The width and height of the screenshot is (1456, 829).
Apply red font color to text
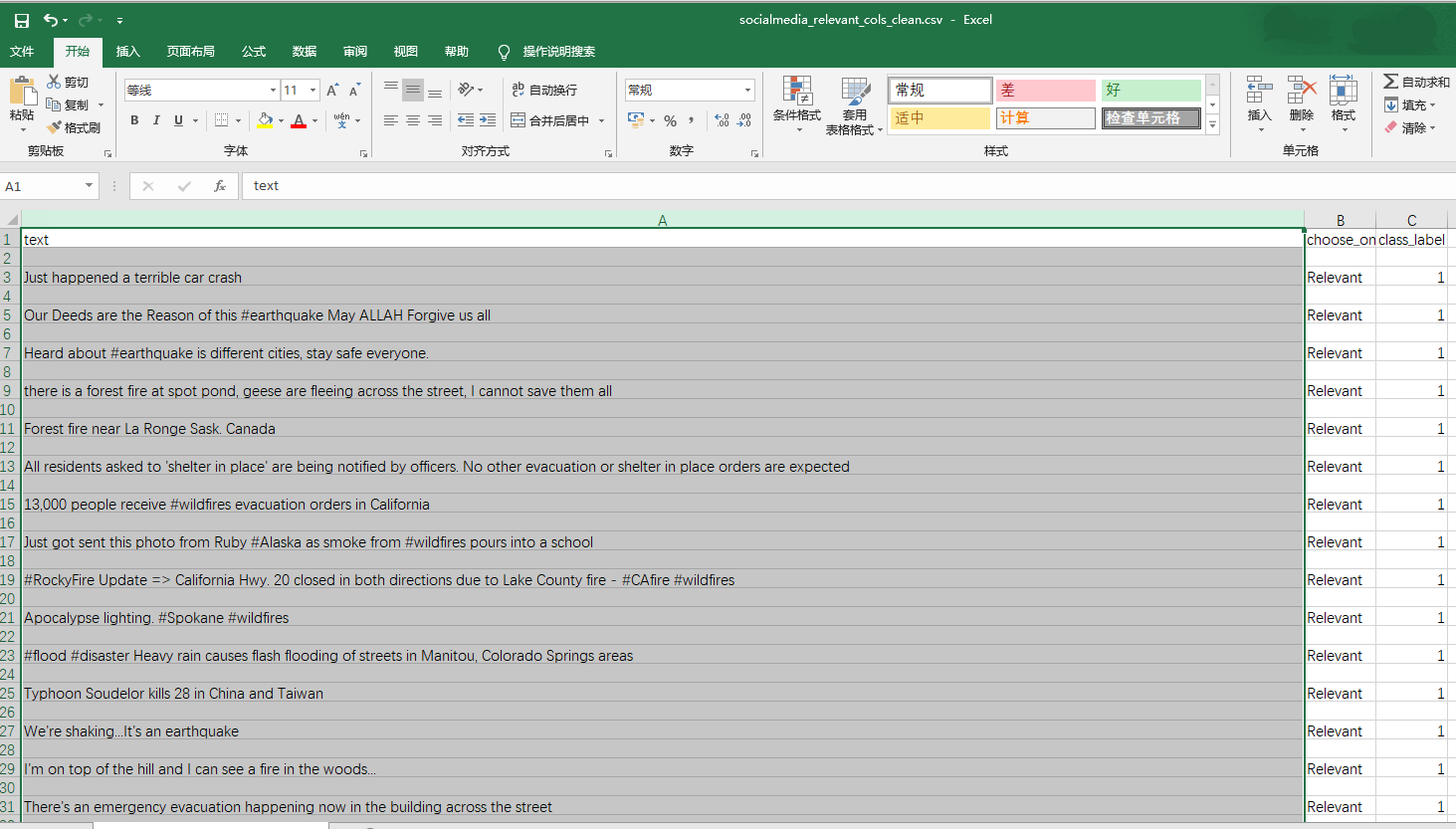click(299, 120)
